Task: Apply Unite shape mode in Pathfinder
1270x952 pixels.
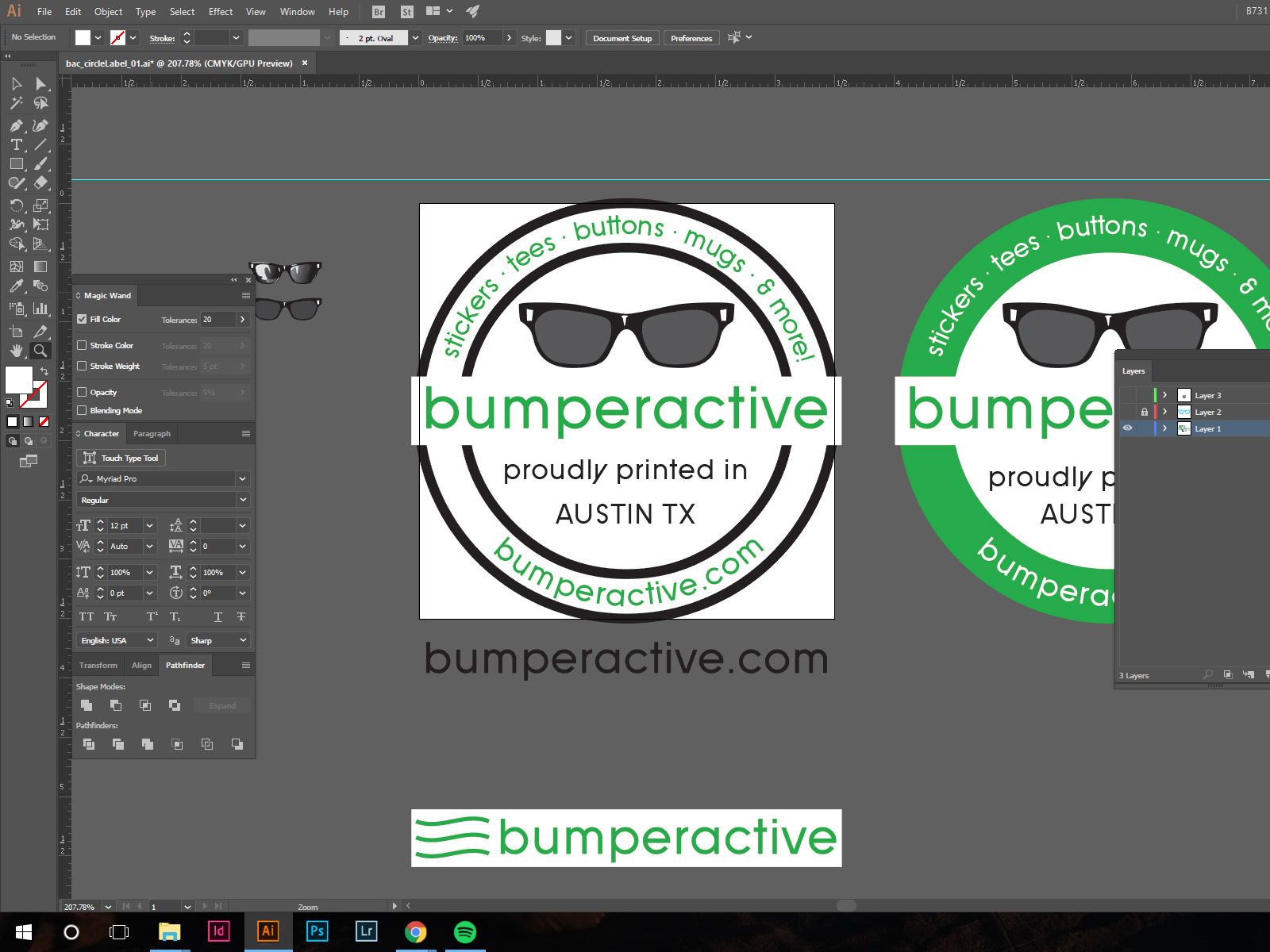Action: [x=87, y=705]
